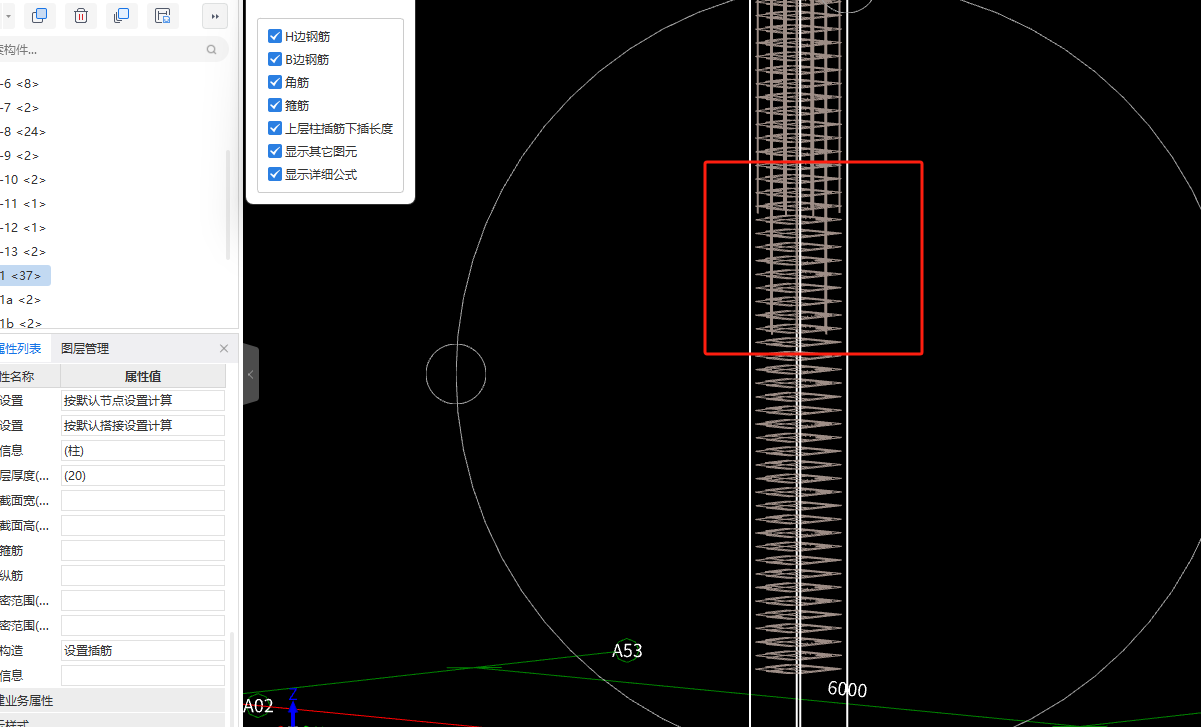1201x727 pixels.
Task: Click the 属性值 column header
Action: [x=143, y=376]
